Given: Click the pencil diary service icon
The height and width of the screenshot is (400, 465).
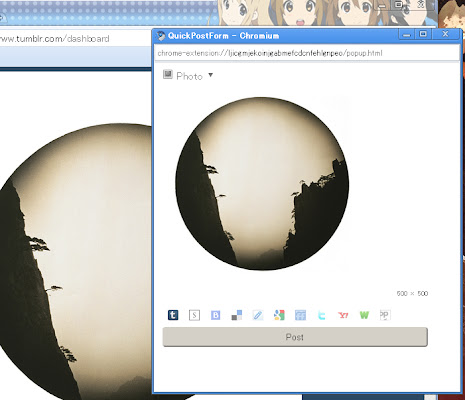Looking at the screenshot, I should pos(258,315).
